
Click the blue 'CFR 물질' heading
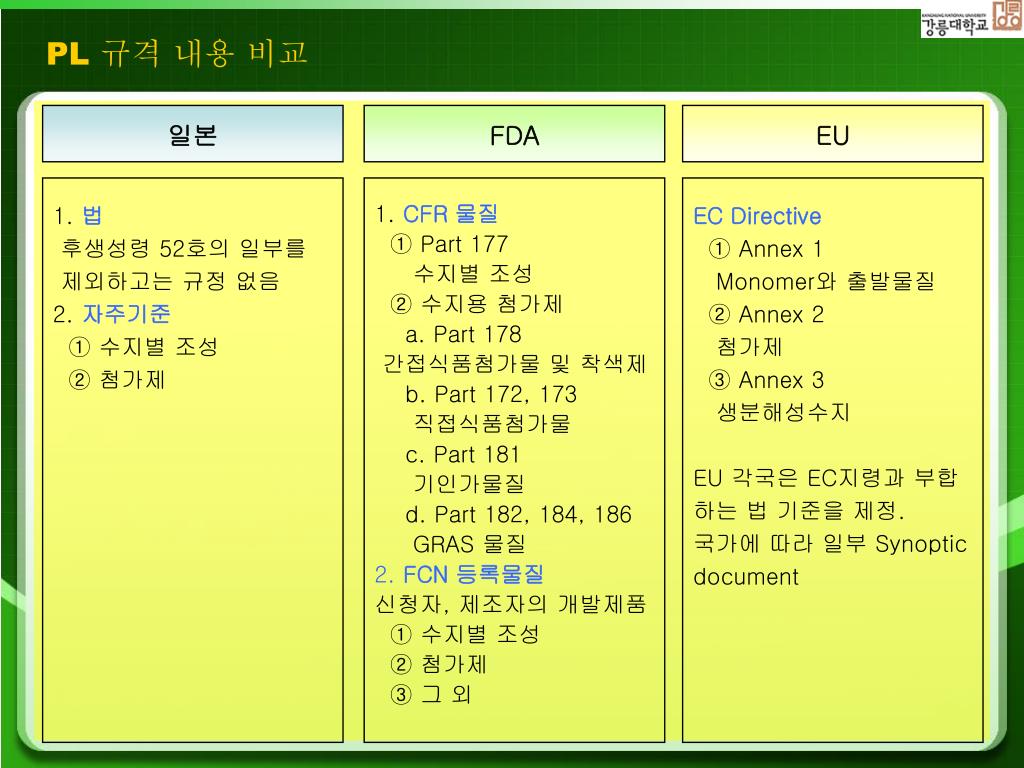(451, 214)
